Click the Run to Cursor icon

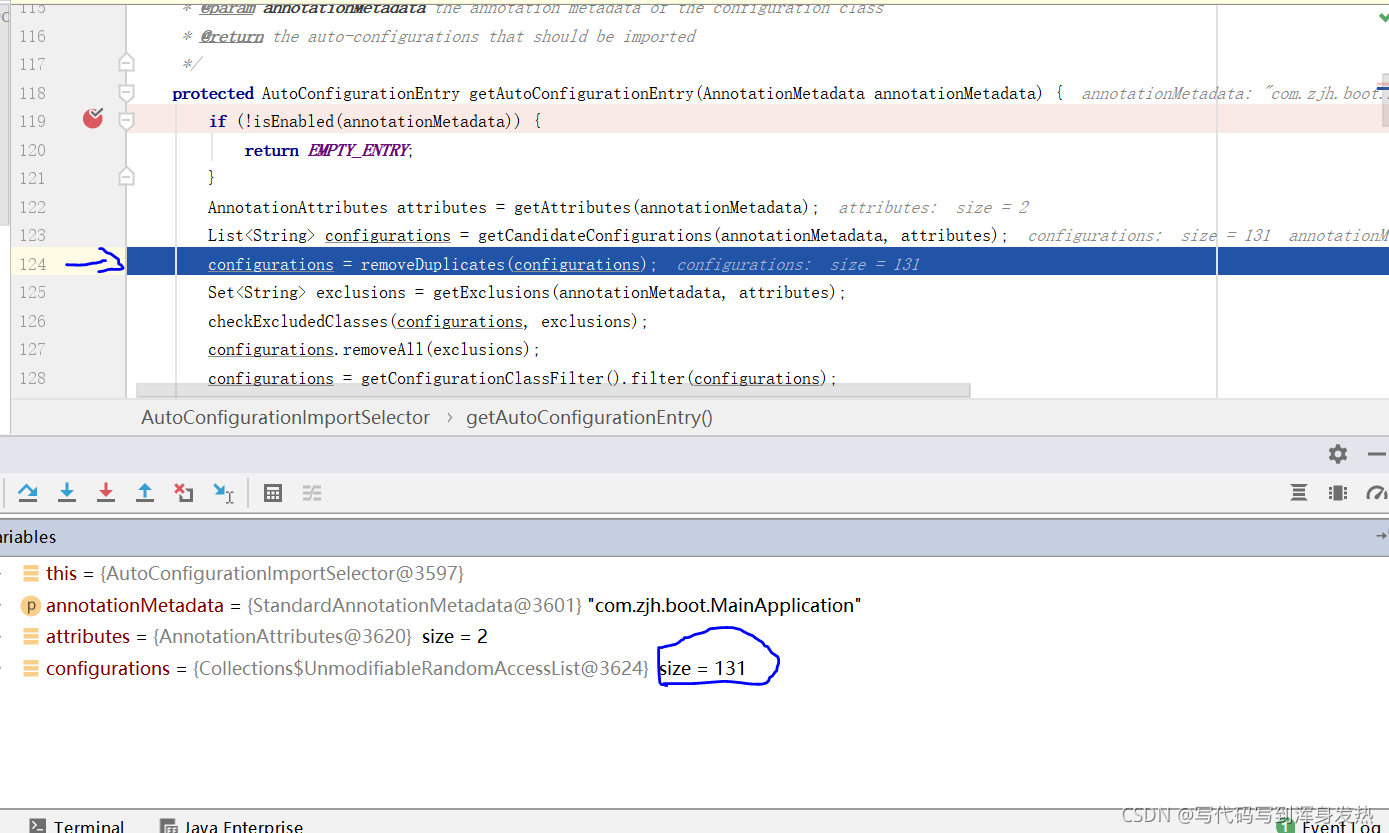click(223, 492)
